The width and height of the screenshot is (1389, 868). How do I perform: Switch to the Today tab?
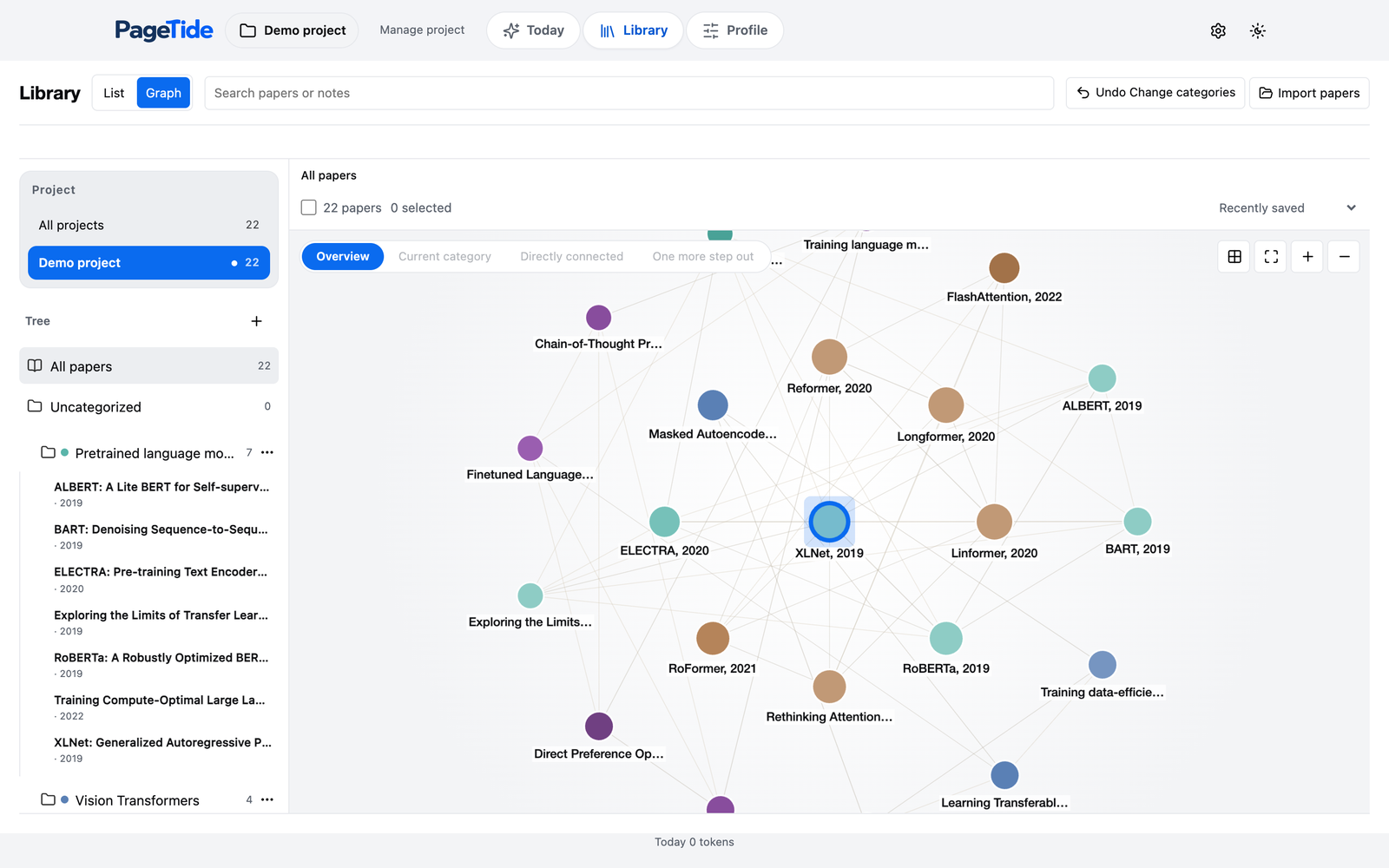tap(533, 30)
